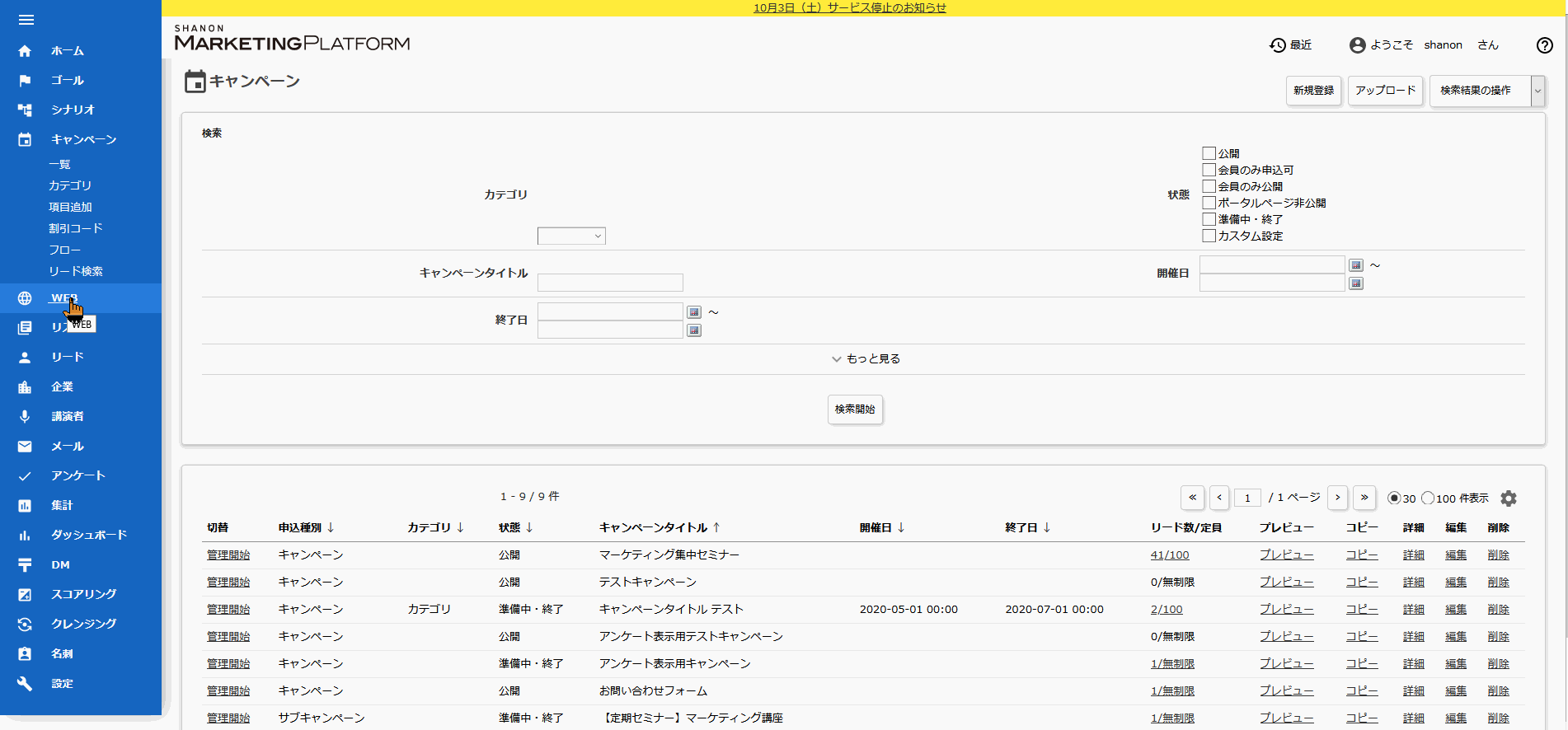
Task: Click the help question mark icon
Action: [1545, 45]
